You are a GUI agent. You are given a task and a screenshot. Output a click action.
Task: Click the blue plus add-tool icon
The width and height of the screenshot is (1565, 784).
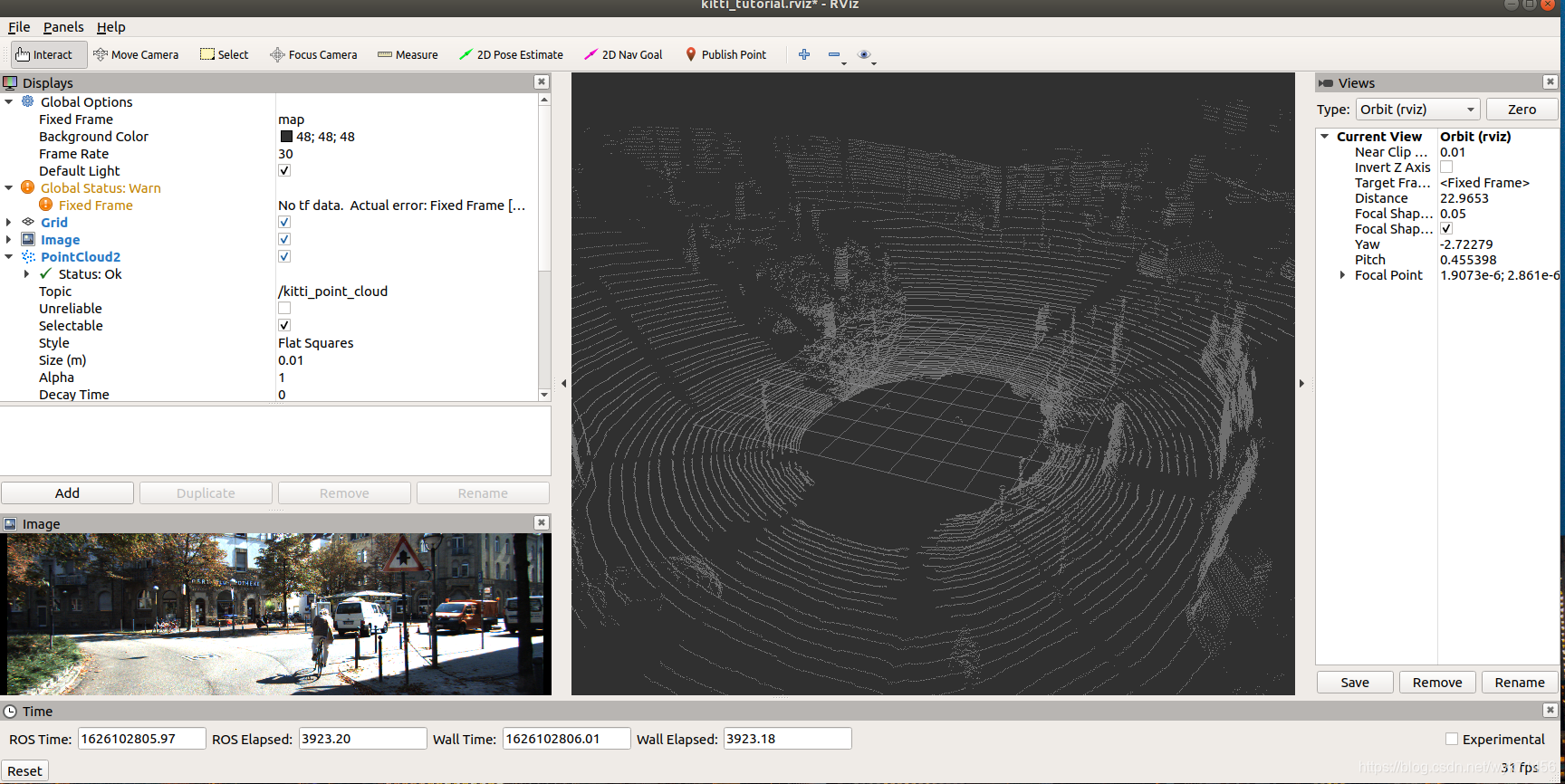[x=804, y=54]
